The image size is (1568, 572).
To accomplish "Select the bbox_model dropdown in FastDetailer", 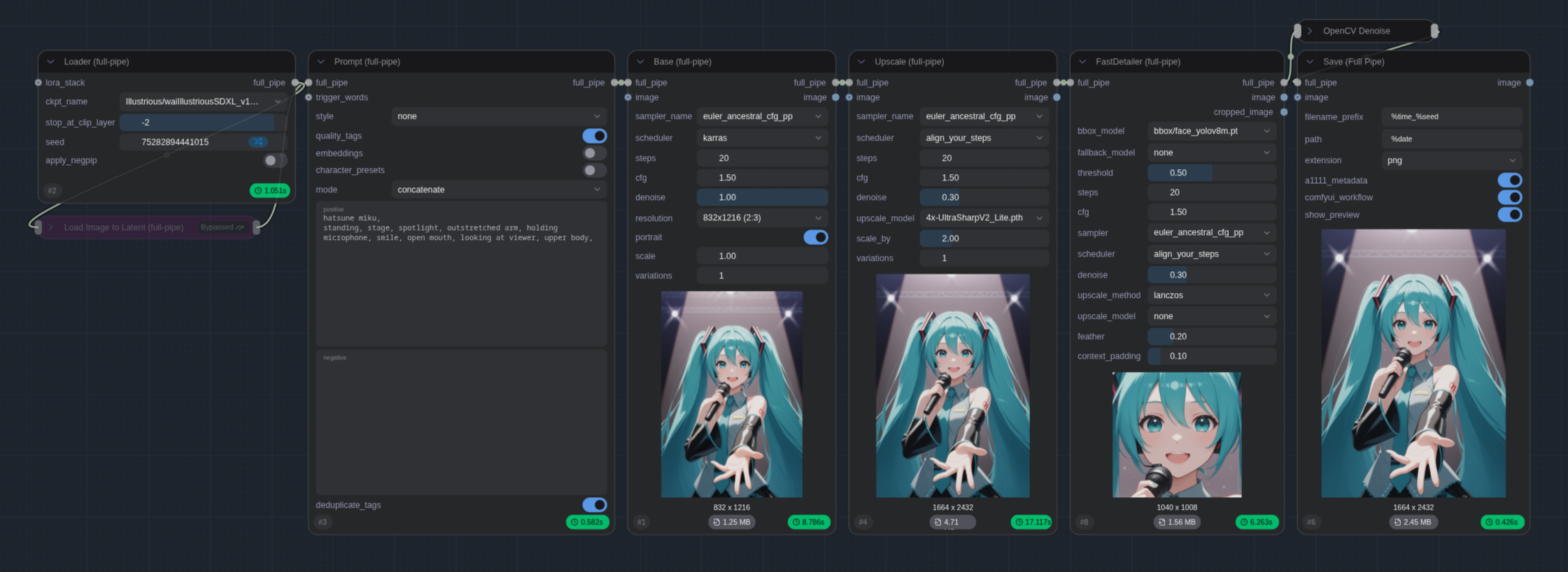I will [1212, 131].
